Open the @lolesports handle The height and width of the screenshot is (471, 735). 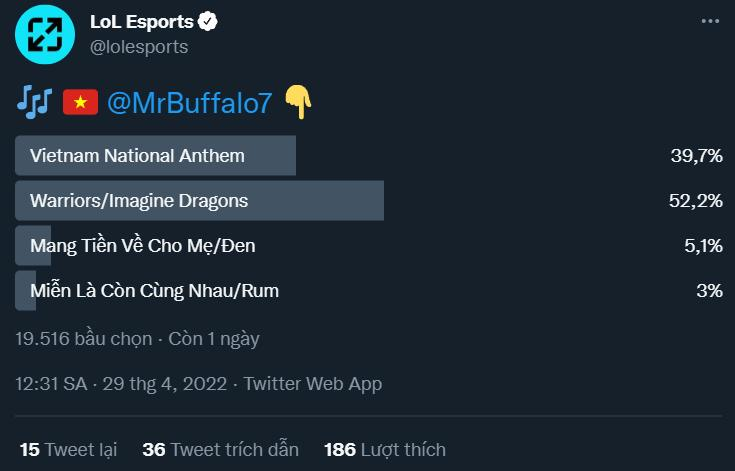(139, 47)
